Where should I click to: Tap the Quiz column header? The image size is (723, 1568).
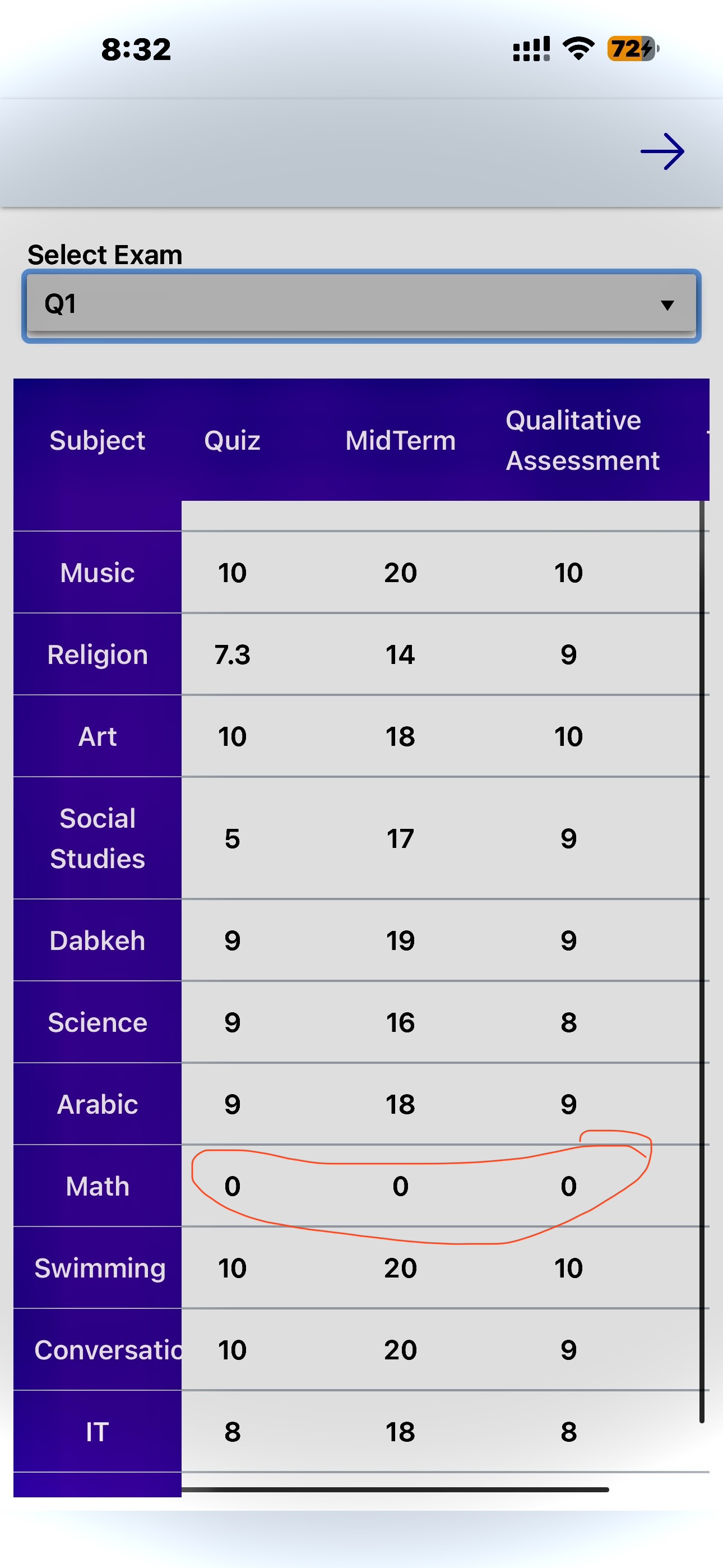coord(233,440)
